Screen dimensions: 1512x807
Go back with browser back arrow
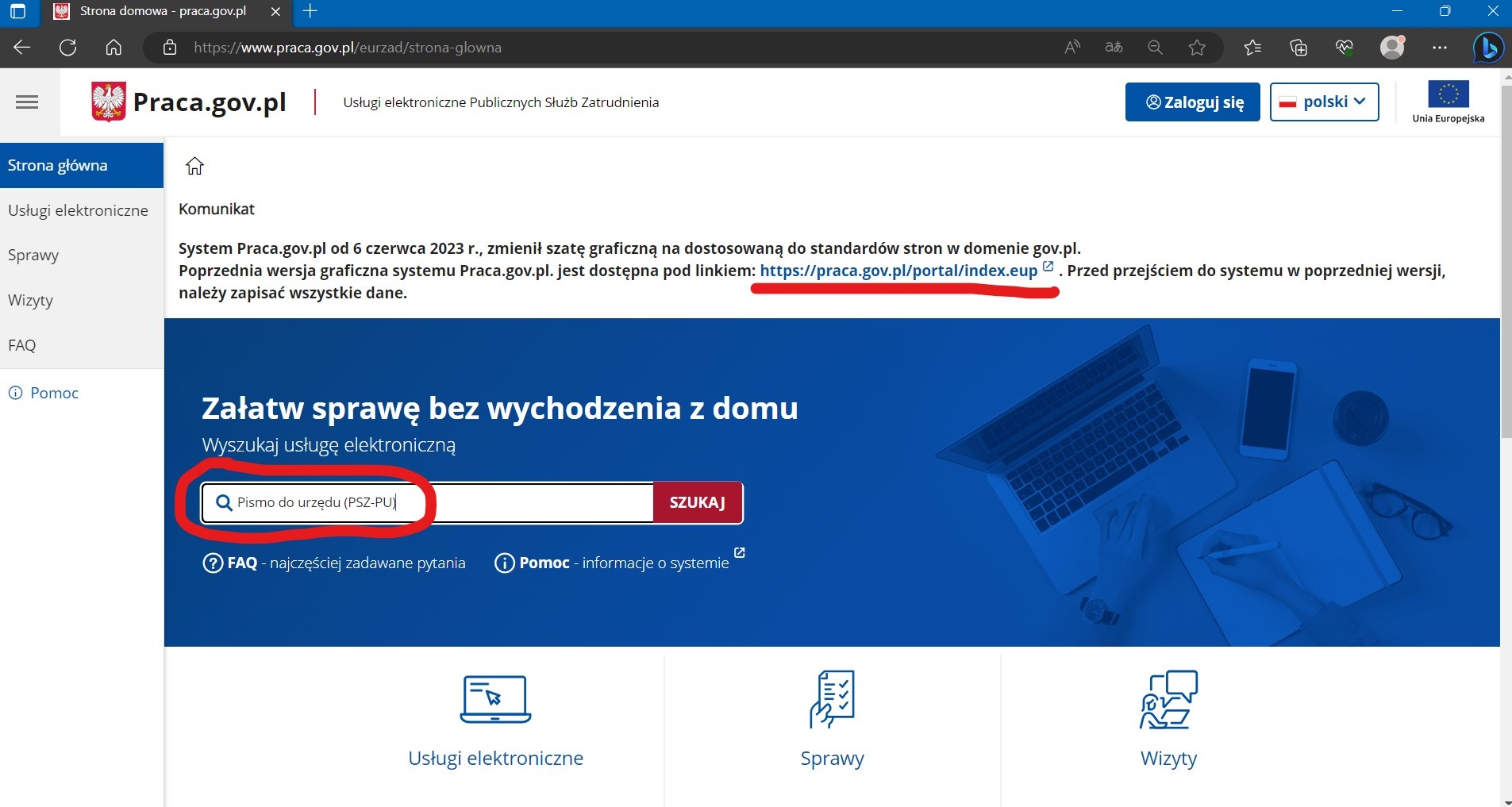click(22, 48)
